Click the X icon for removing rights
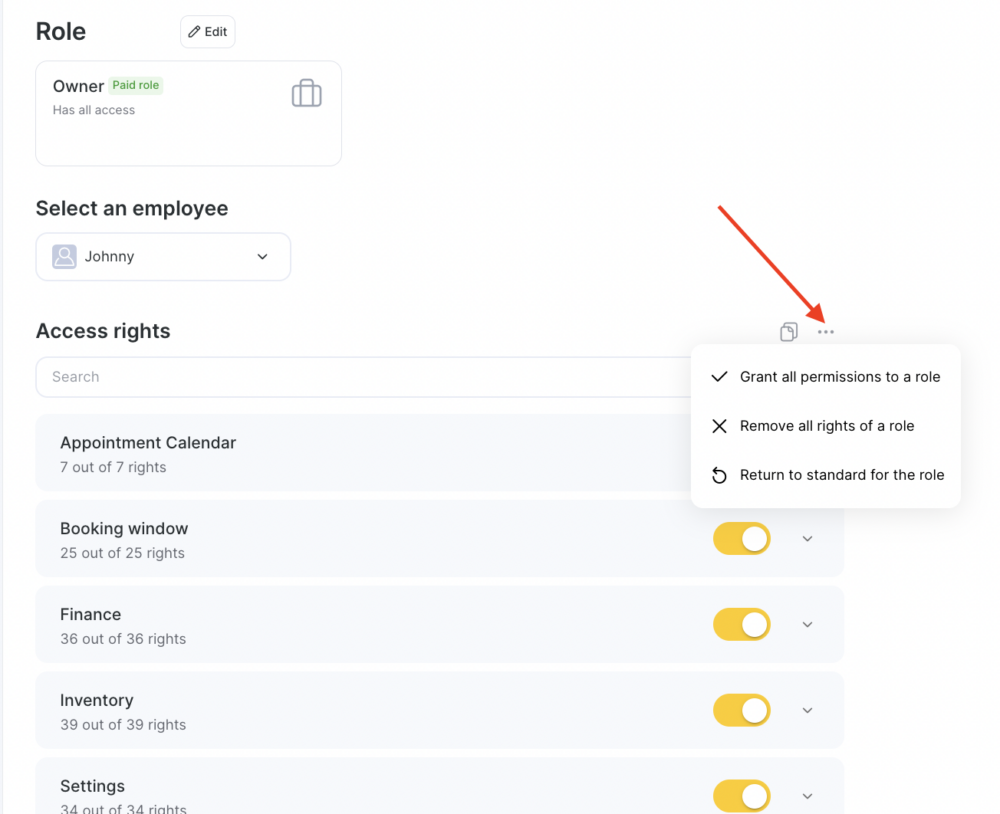Image resolution: width=1000 pixels, height=814 pixels. point(719,426)
